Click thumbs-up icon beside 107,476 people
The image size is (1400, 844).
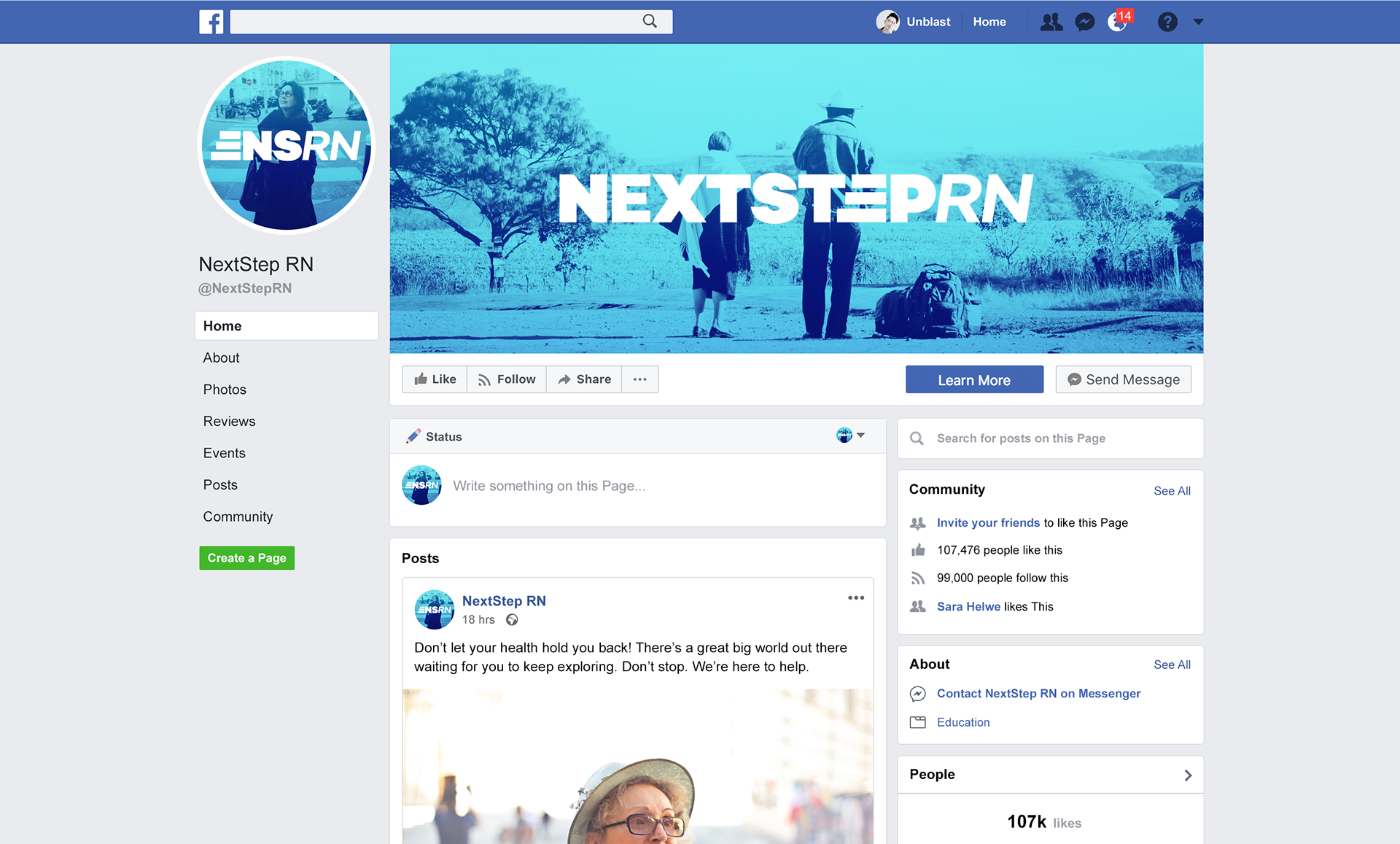click(918, 550)
